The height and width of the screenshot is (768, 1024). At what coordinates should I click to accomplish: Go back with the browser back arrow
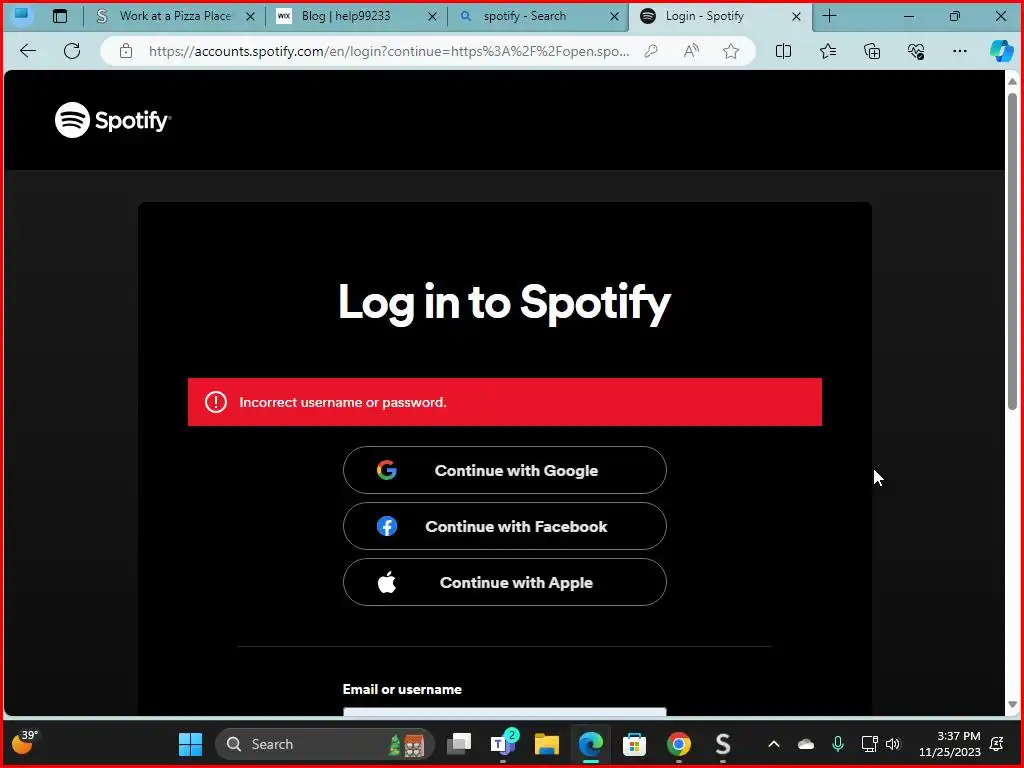[x=27, y=51]
